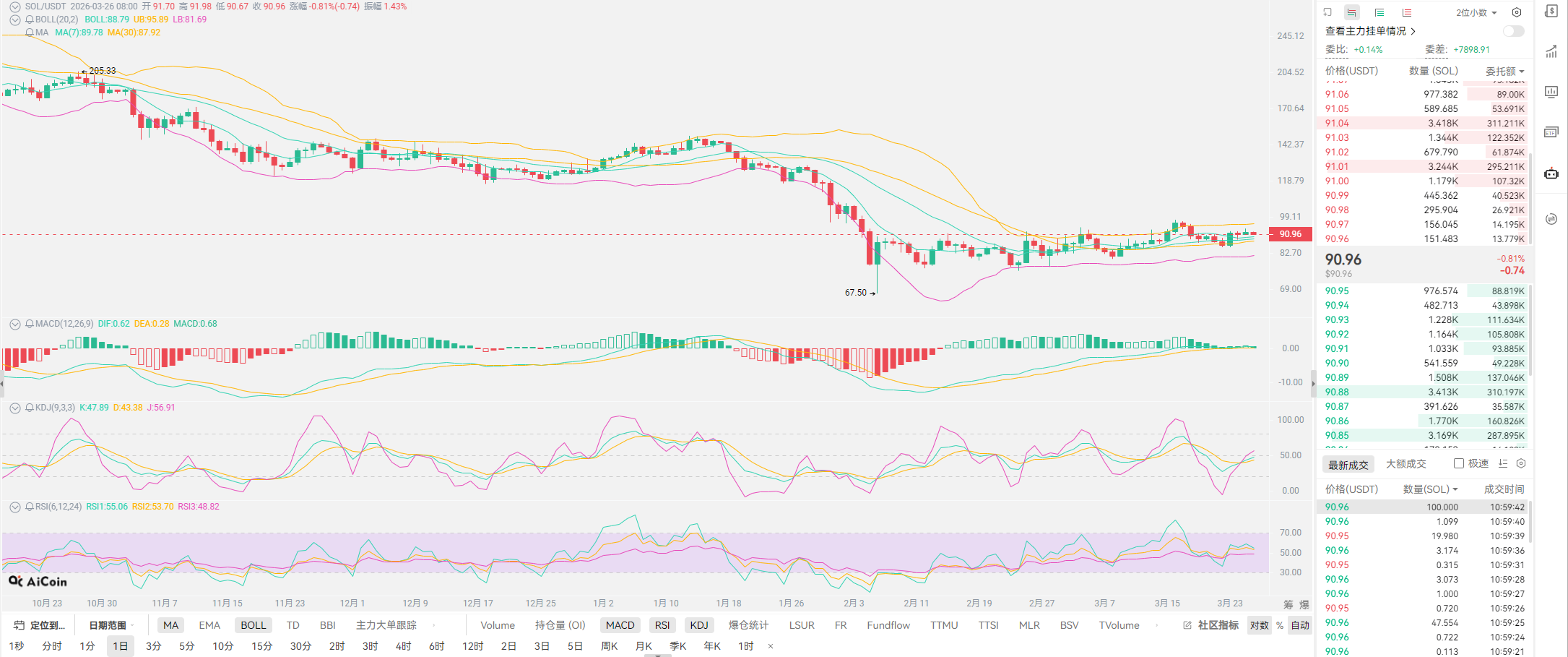Click the red 90.96 current price axis label
This screenshot has height=657, width=1568.
[x=1290, y=233]
